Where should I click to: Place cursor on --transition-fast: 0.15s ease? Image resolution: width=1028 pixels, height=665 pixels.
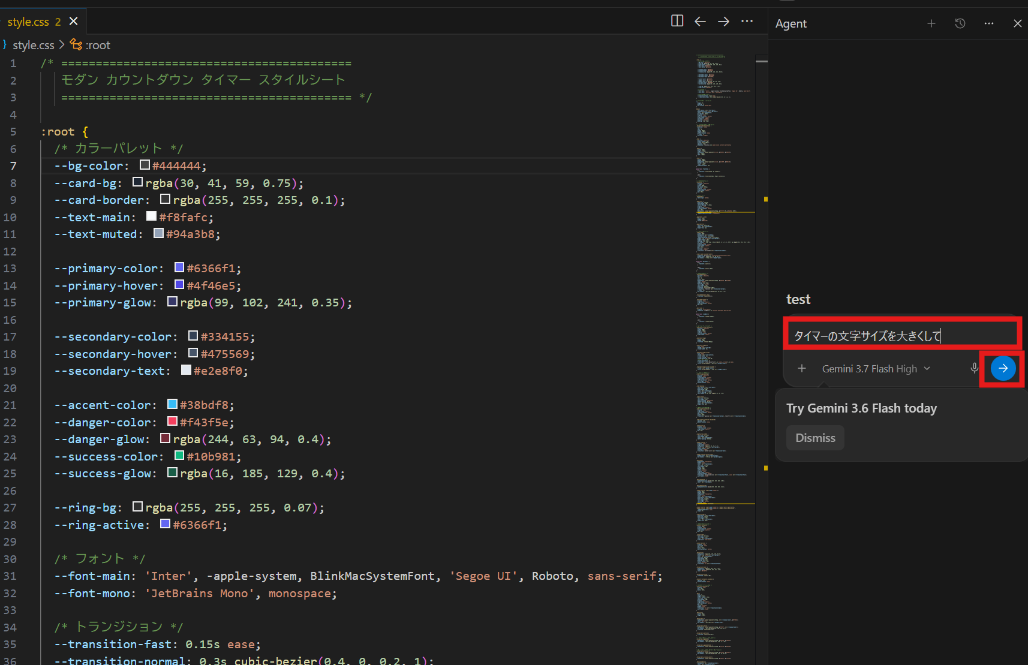point(157,644)
